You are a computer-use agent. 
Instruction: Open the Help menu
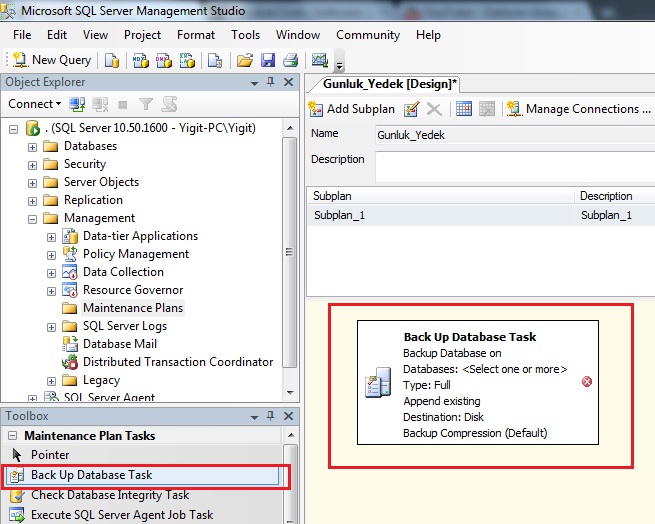(x=428, y=35)
